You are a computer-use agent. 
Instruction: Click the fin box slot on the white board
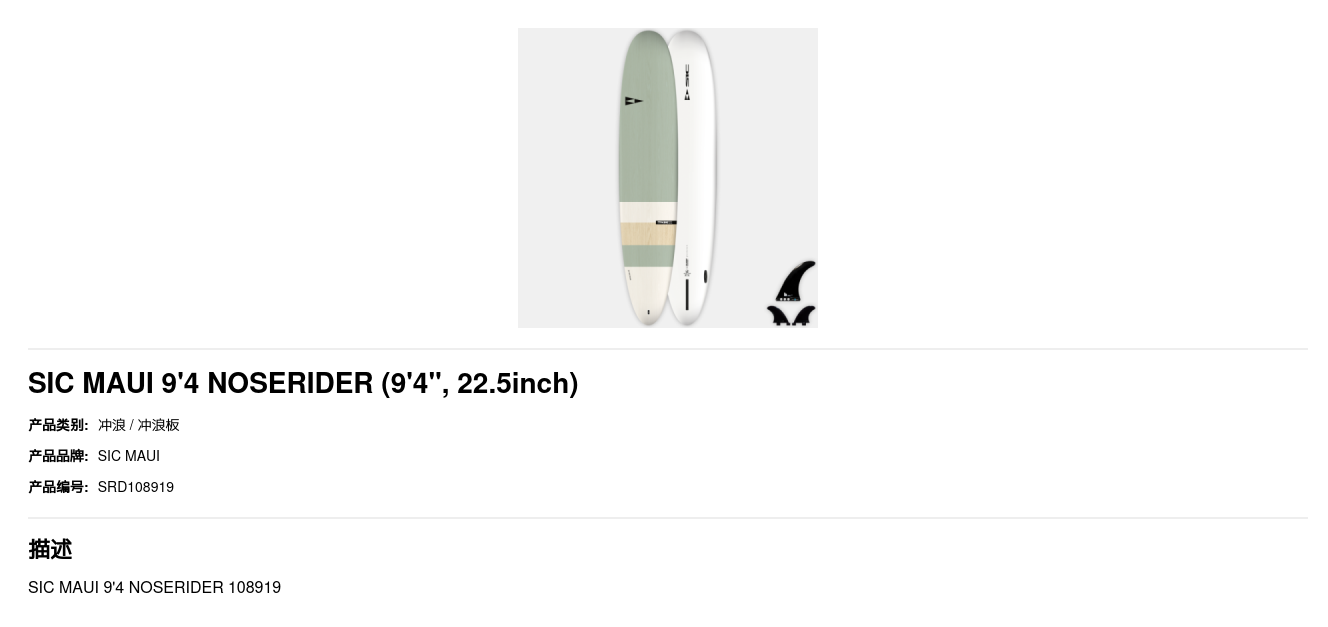(x=686, y=296)
